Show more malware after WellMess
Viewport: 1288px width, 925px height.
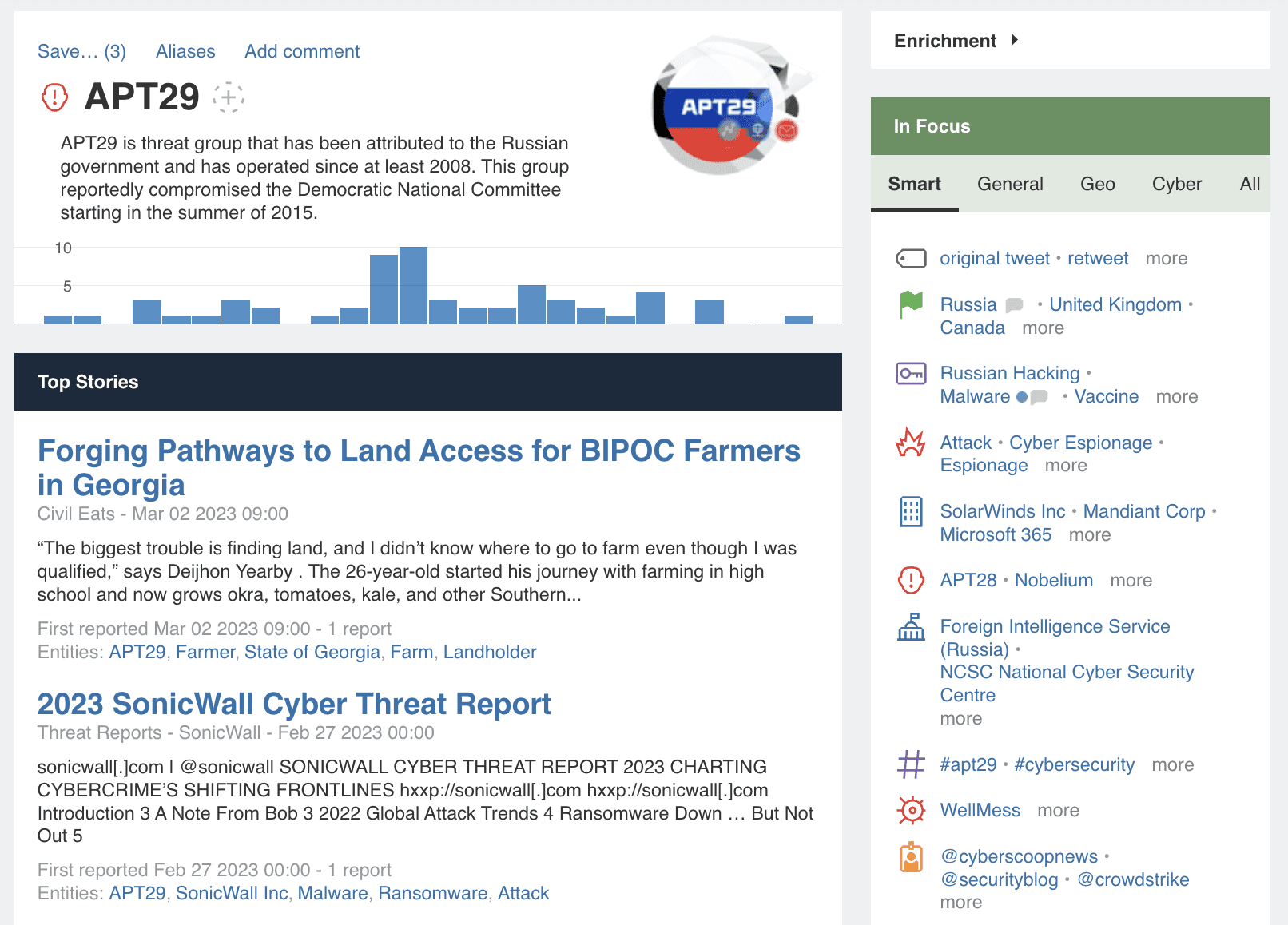(x=1059, y=810)
